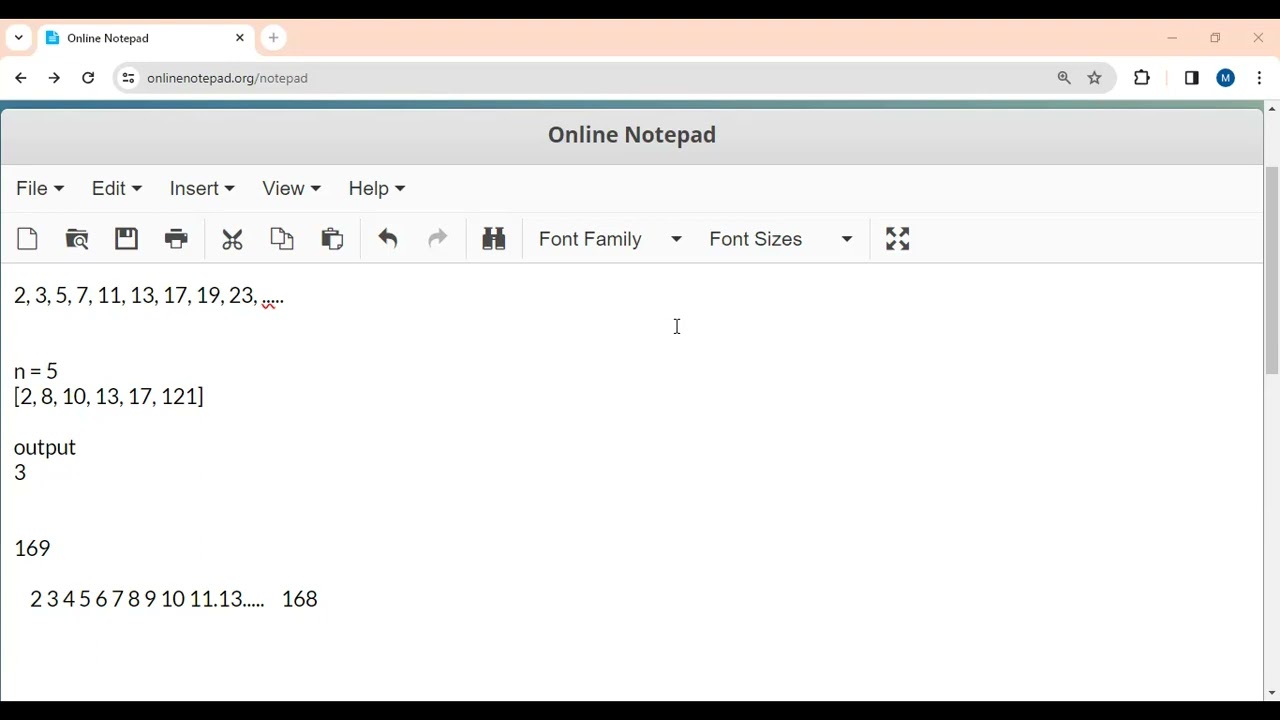Expand the Font Sizes dropdown
Screen dimensions: 1280x720
click(x=780, y=239)
